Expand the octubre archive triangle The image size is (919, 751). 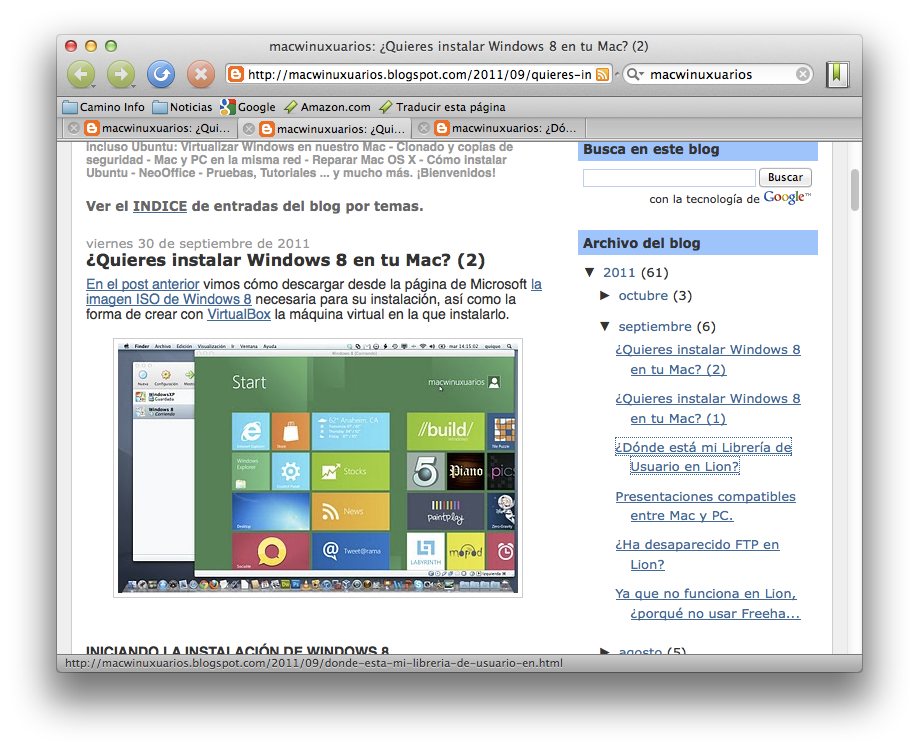coord(605,295)
